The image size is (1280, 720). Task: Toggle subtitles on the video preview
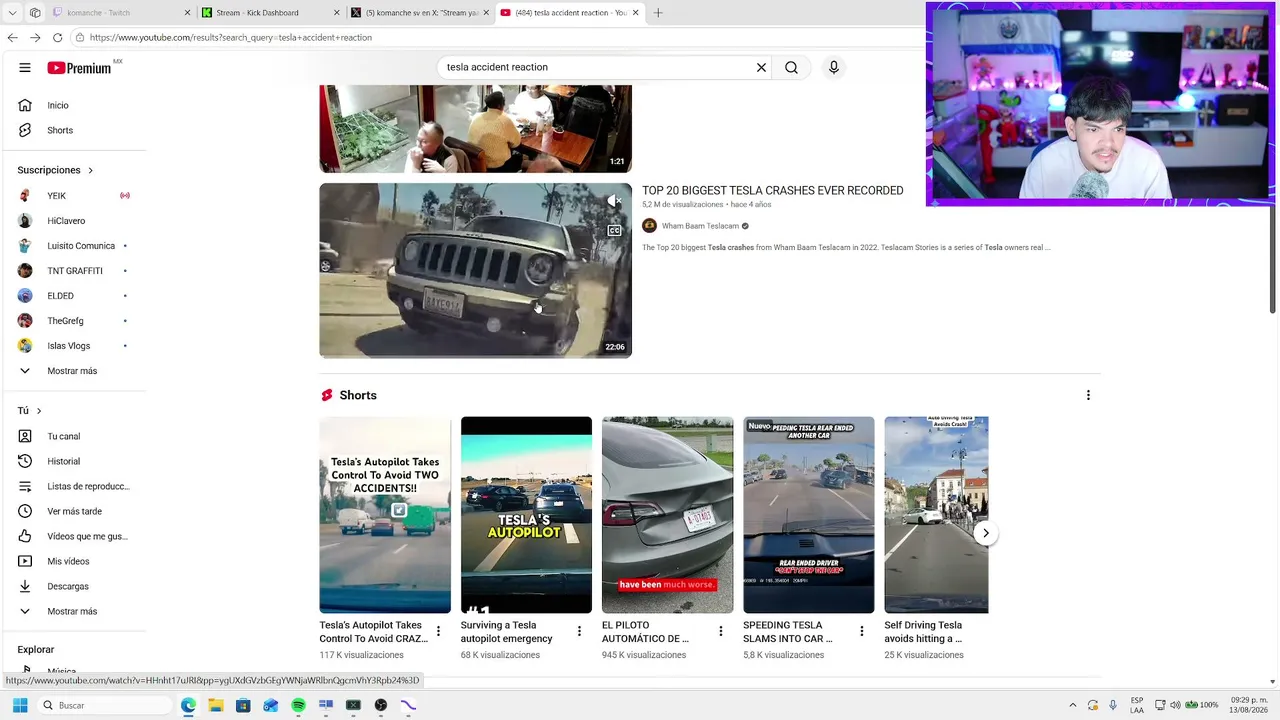[614, 230]
